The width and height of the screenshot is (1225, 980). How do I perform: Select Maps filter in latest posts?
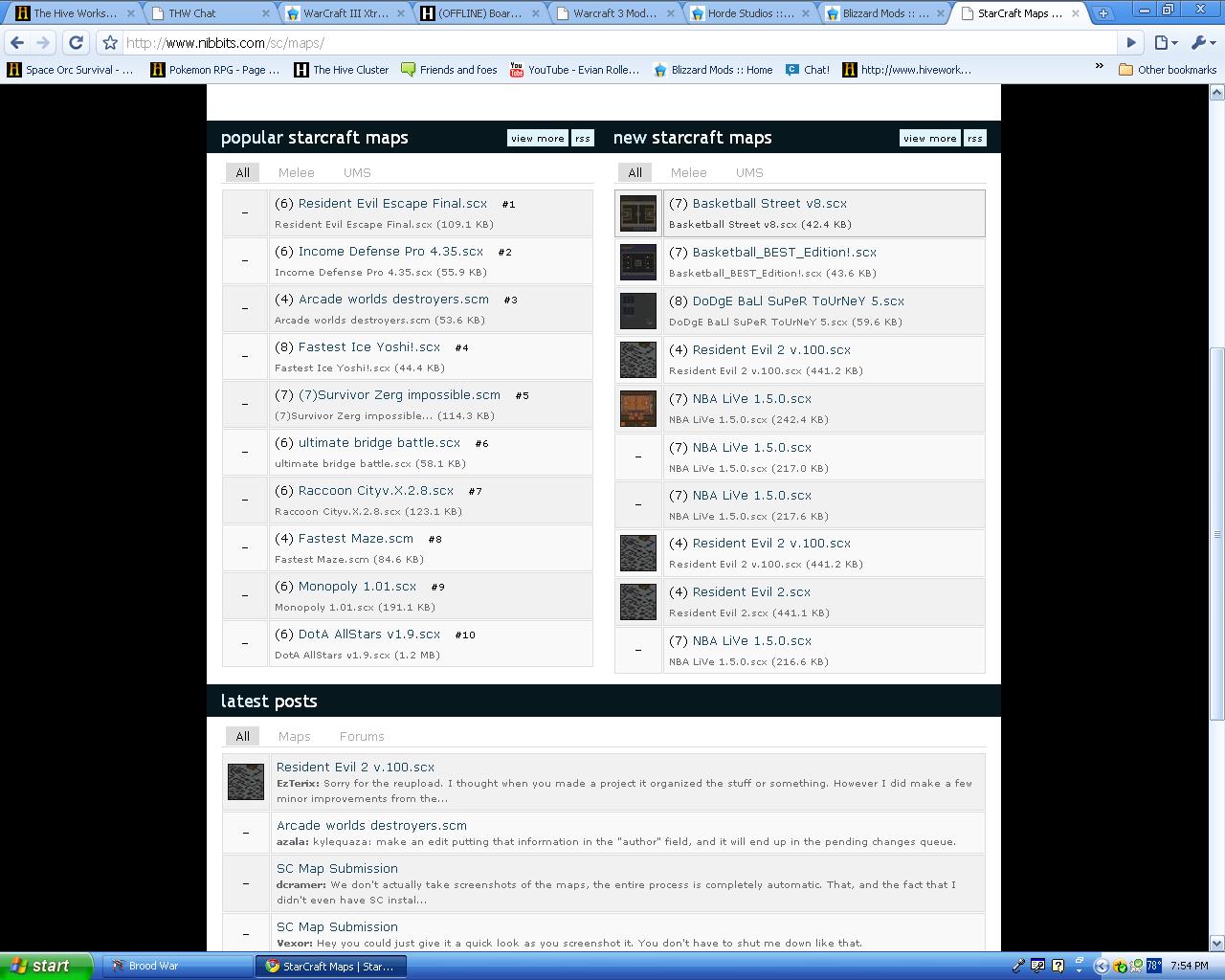[x=295, y=736]
